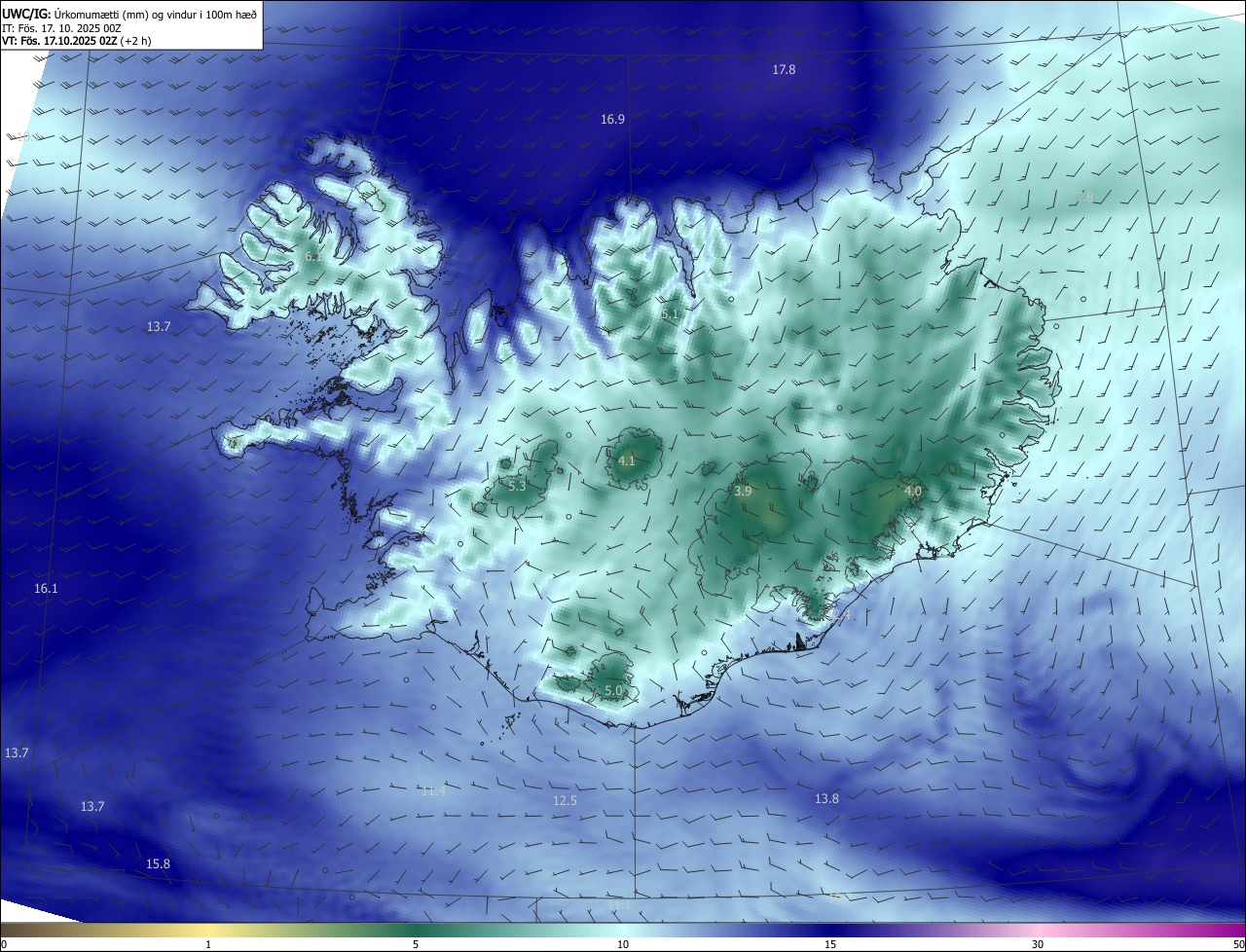Click the 5.0 value on the south-coast glacier

(613, 691)
